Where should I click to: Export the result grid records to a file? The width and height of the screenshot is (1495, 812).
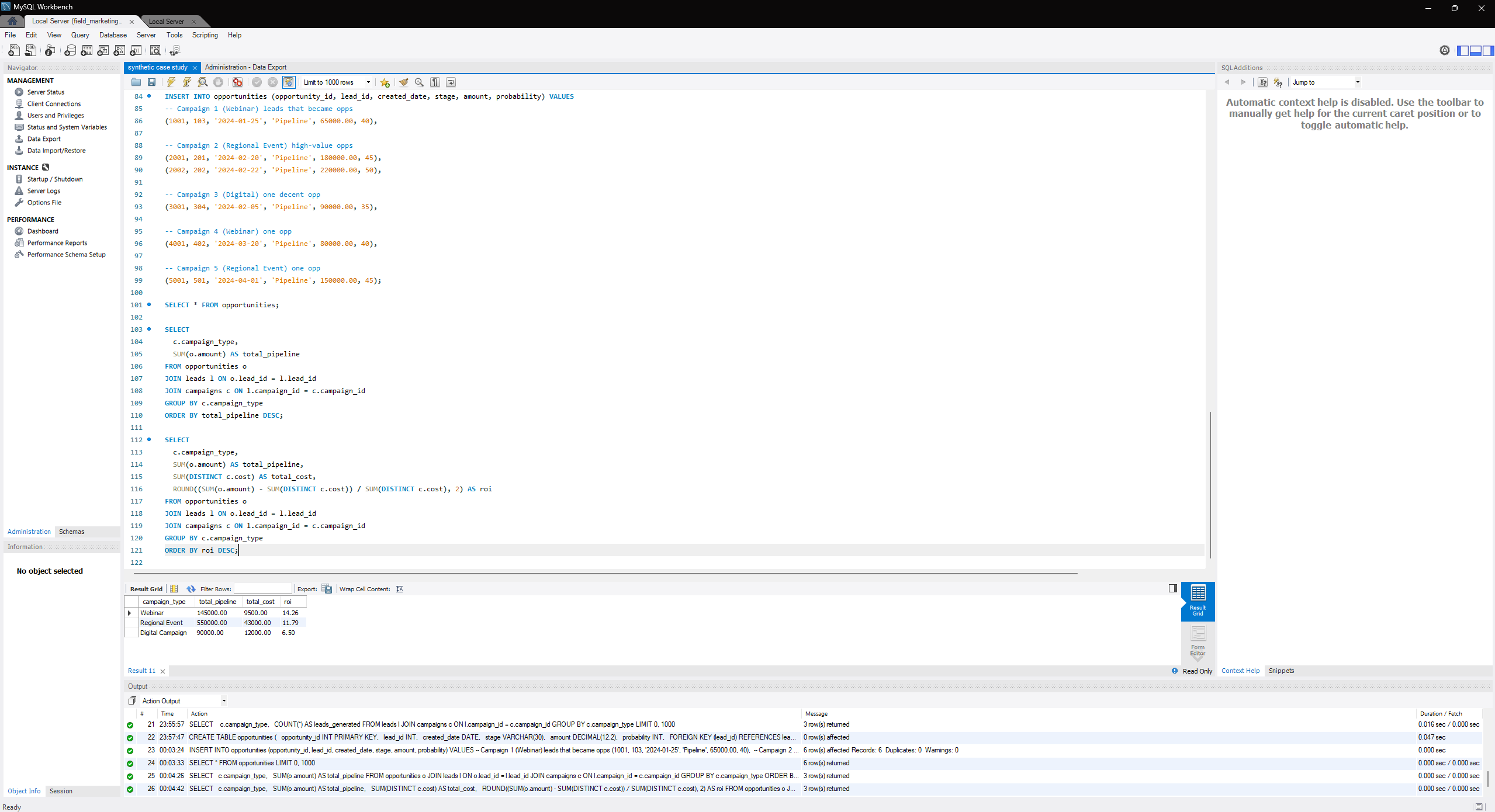(x=327, y=589)
